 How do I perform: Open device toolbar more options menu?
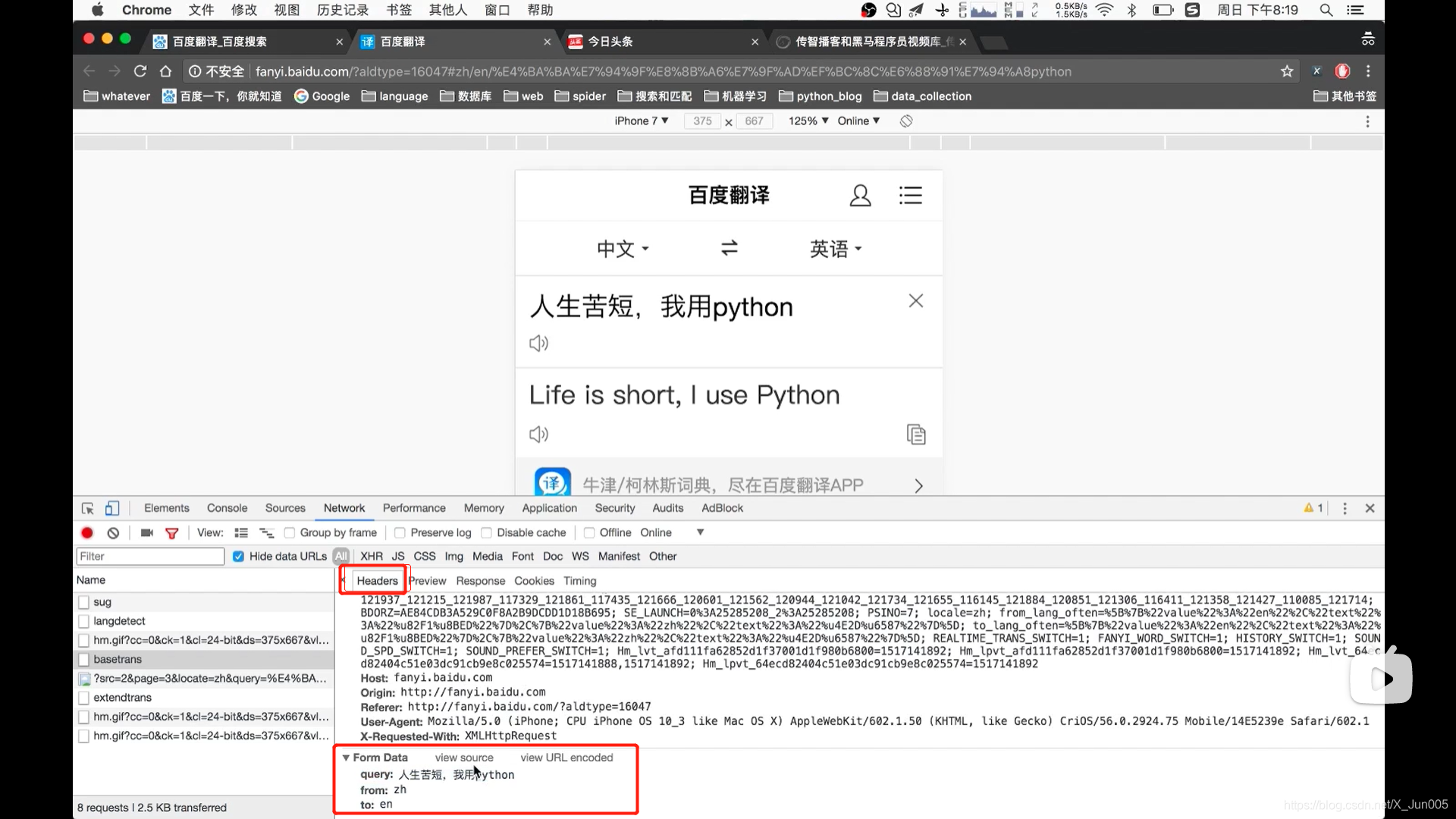tap(1368, 121)
